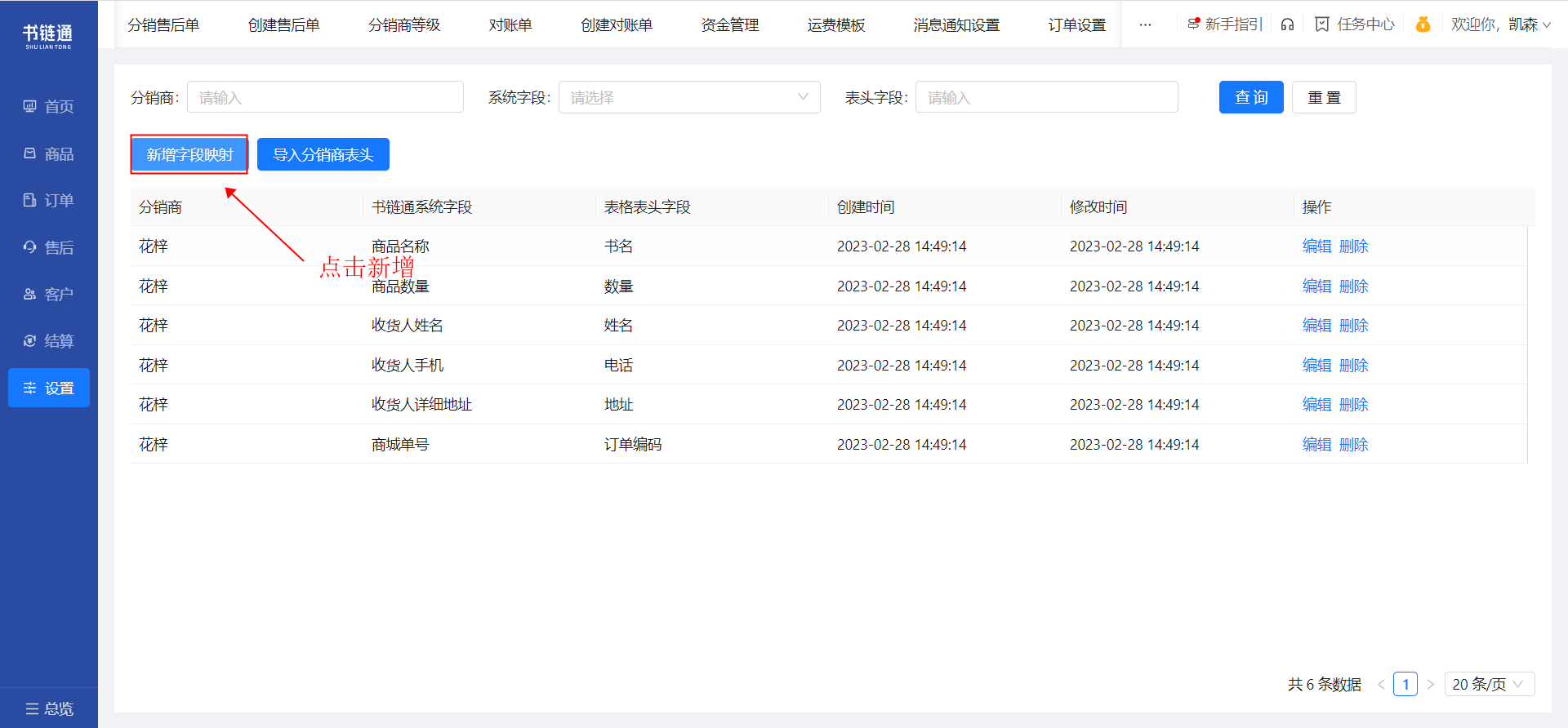
Task: Click the 订单编码 cell
Action: click(x=633, y=445)
